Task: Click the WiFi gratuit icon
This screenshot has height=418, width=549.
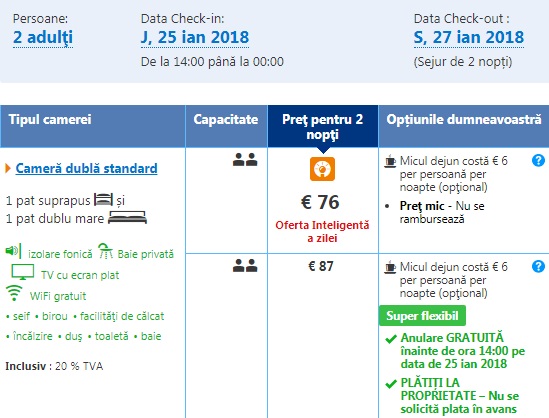Action: pos(14,293)
